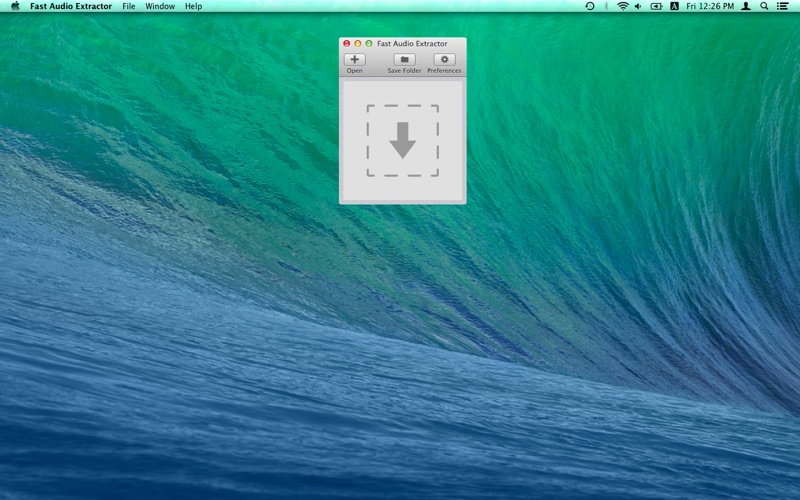Minimize the Fast Audio Extractor window
The width and height of the screenshot is (800, 500).
pyautogui.click(x=358, y=44)
